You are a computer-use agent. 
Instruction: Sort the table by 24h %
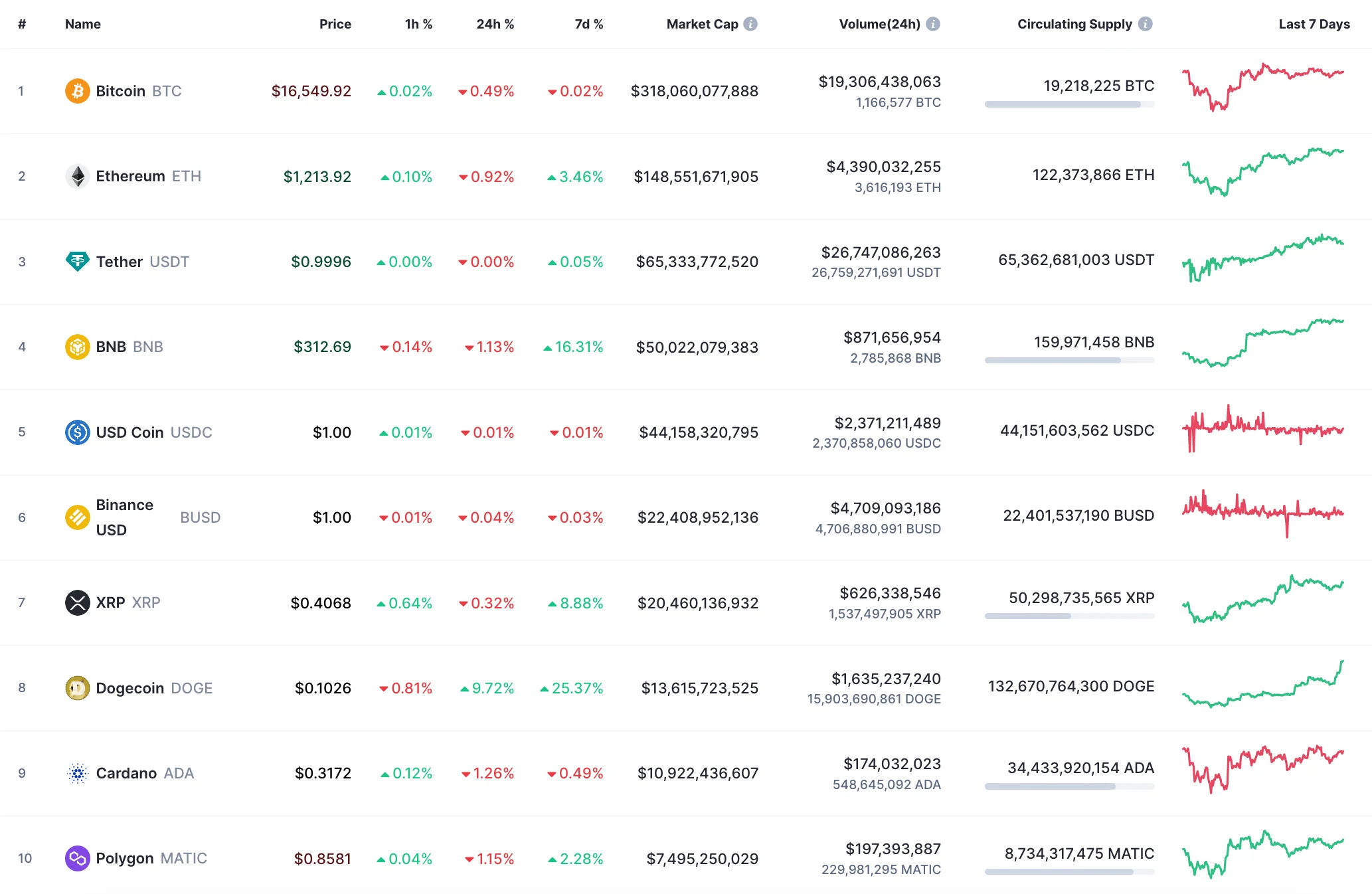(495, 24)
